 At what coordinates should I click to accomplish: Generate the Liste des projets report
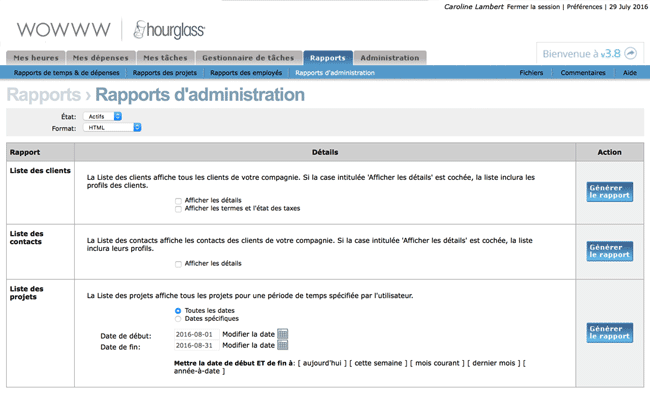point(609,333)
